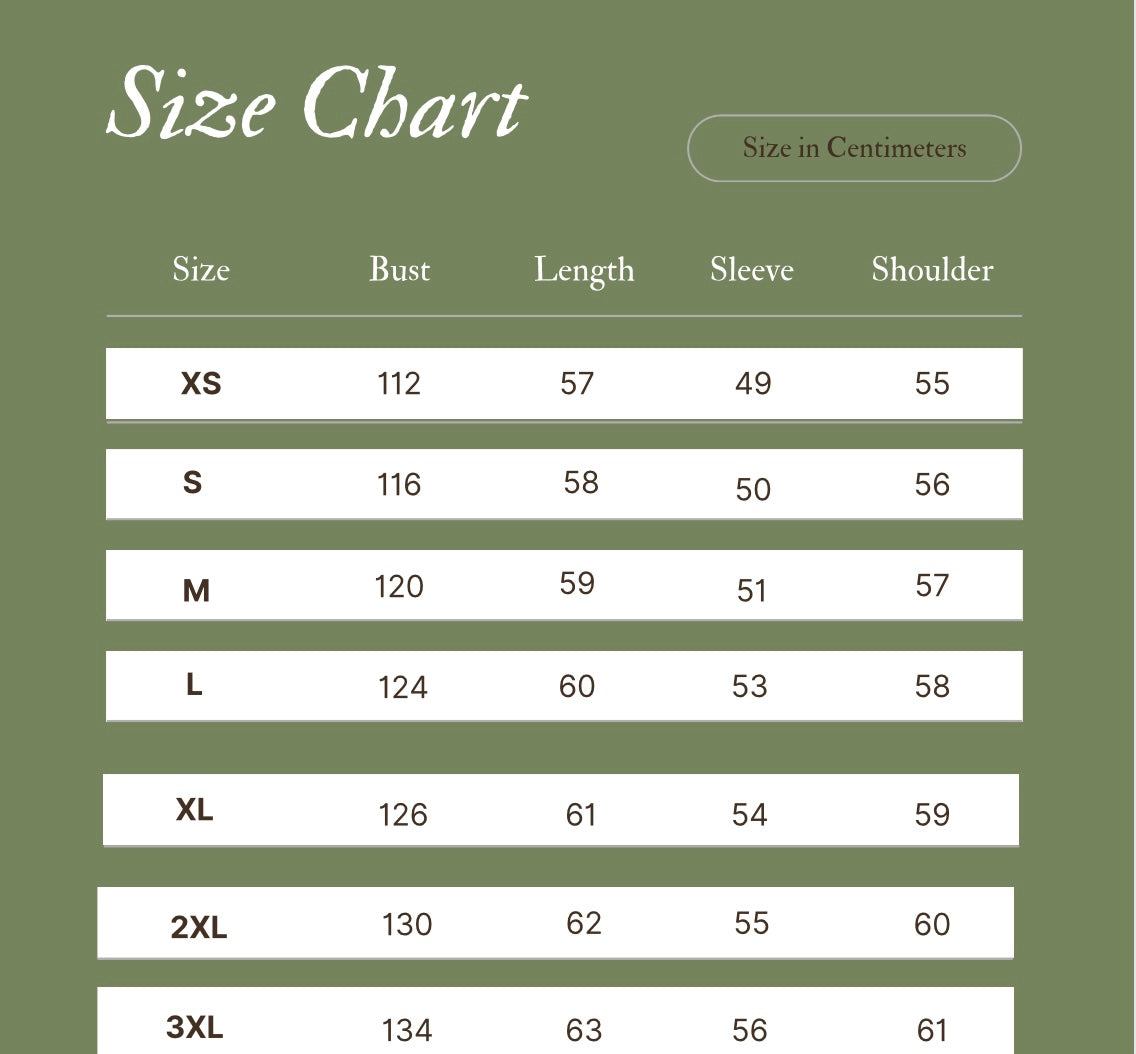The image size is (1136, 1054).
Task: Click bust value 112 for XS
Action: point(399,384)
